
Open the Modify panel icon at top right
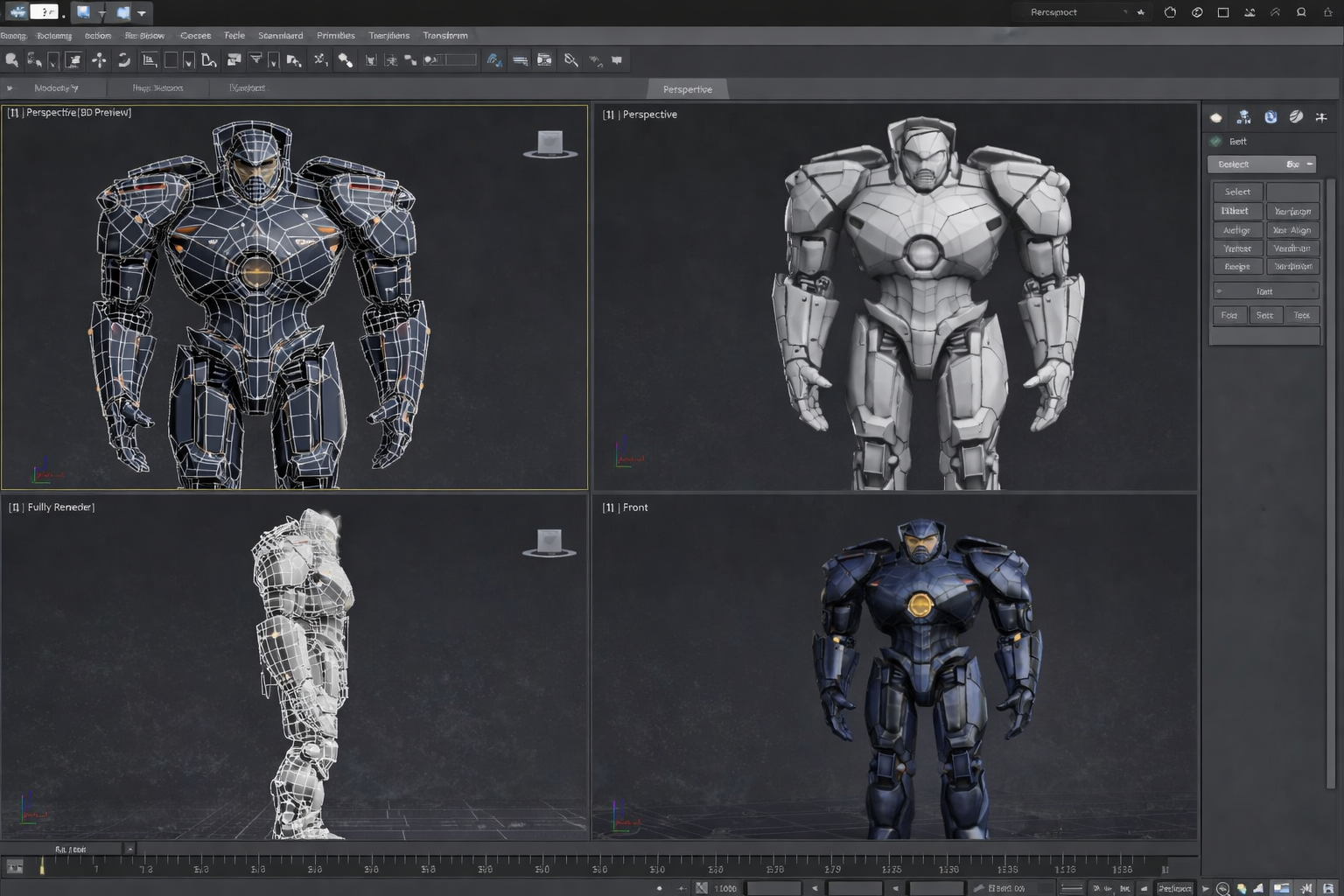1243,116
